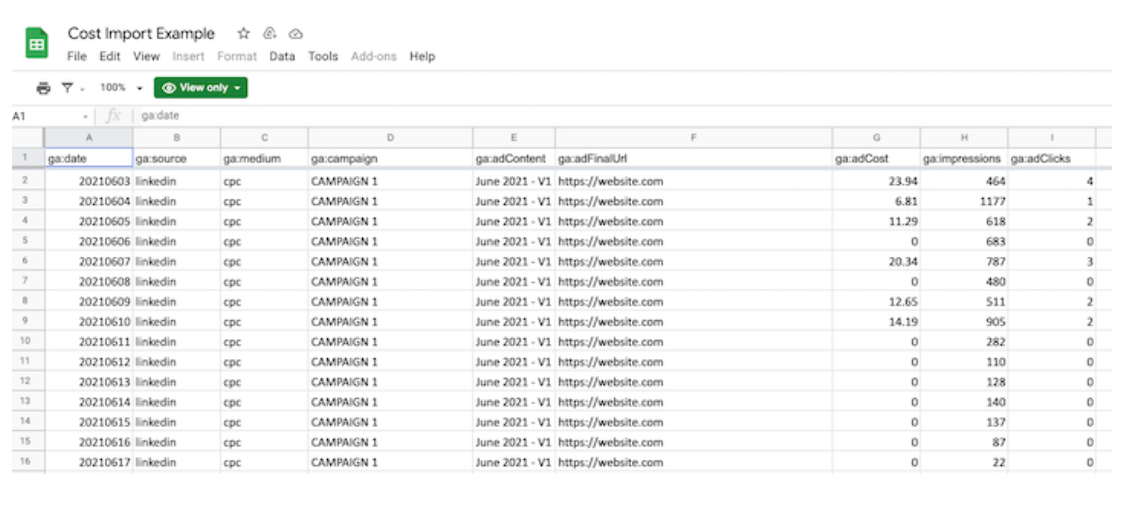Click the move to Drive folder icon
The width and height of the screenshot is (1145, 508).
[x=269, y=34]
